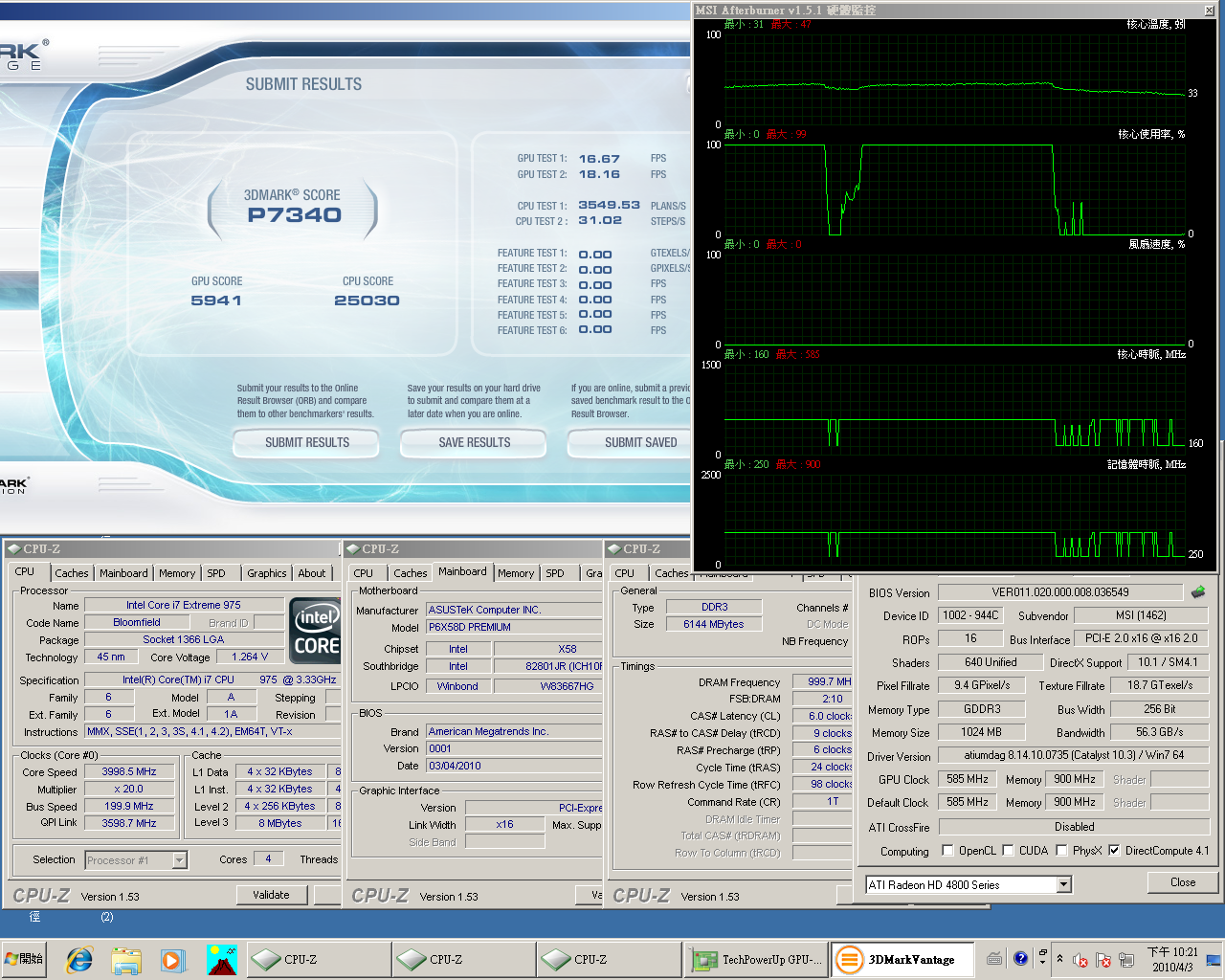Click the volcano picture icon on taskbar
The width and height of the screenshot is (1225, 980).
tap(221, 959)
